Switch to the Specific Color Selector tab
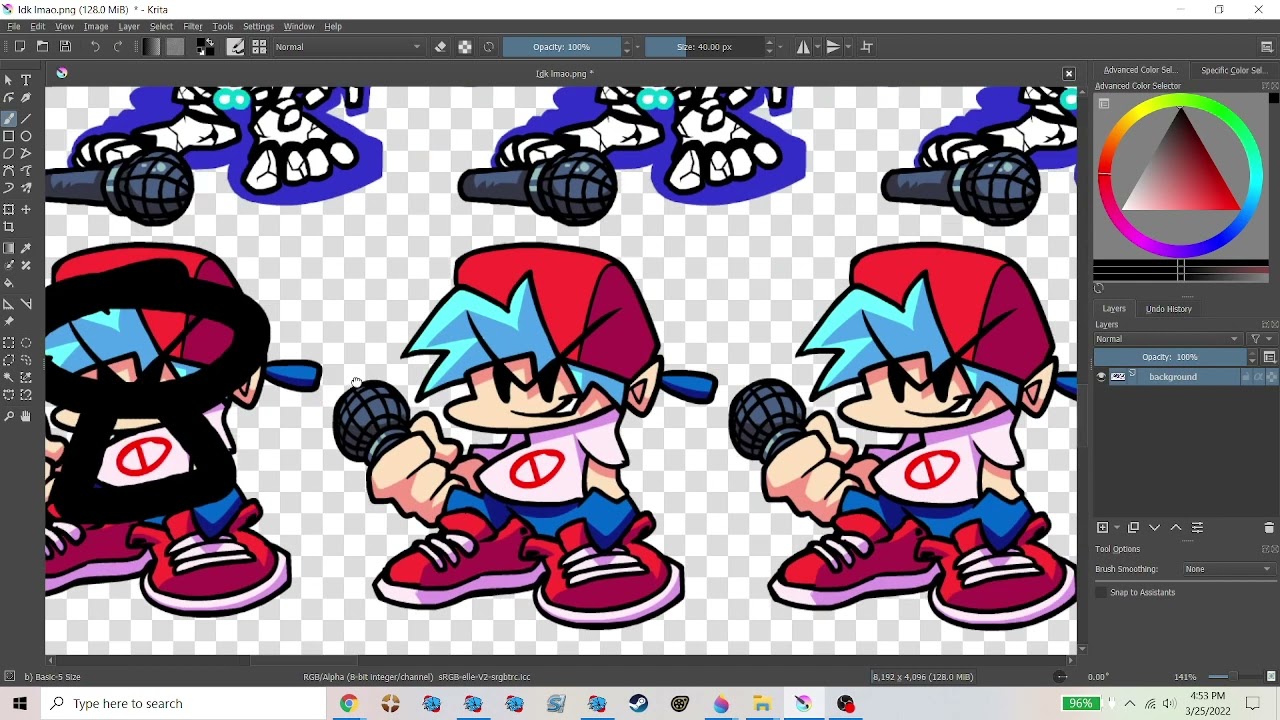This screenshot has height=720, width=1280. click(1233, 70)
